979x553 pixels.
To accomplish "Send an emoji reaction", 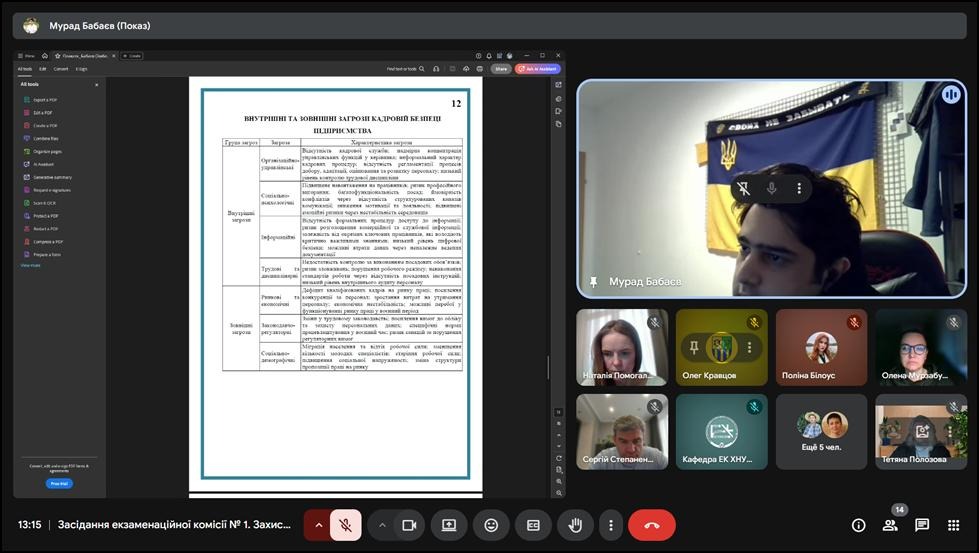I will pos(491,525).
